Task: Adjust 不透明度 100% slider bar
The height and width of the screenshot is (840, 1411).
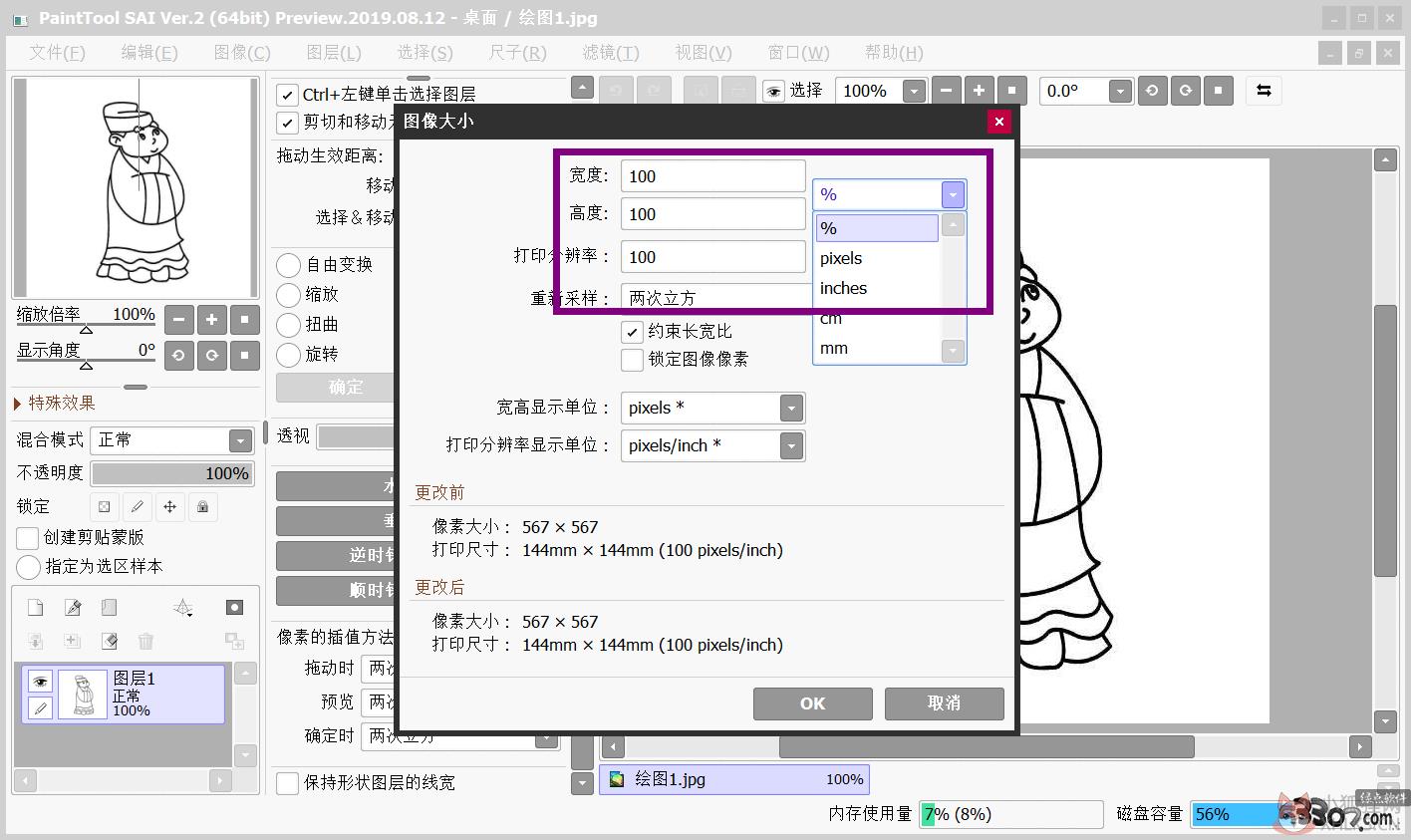Action: click(x=172, y=473)
